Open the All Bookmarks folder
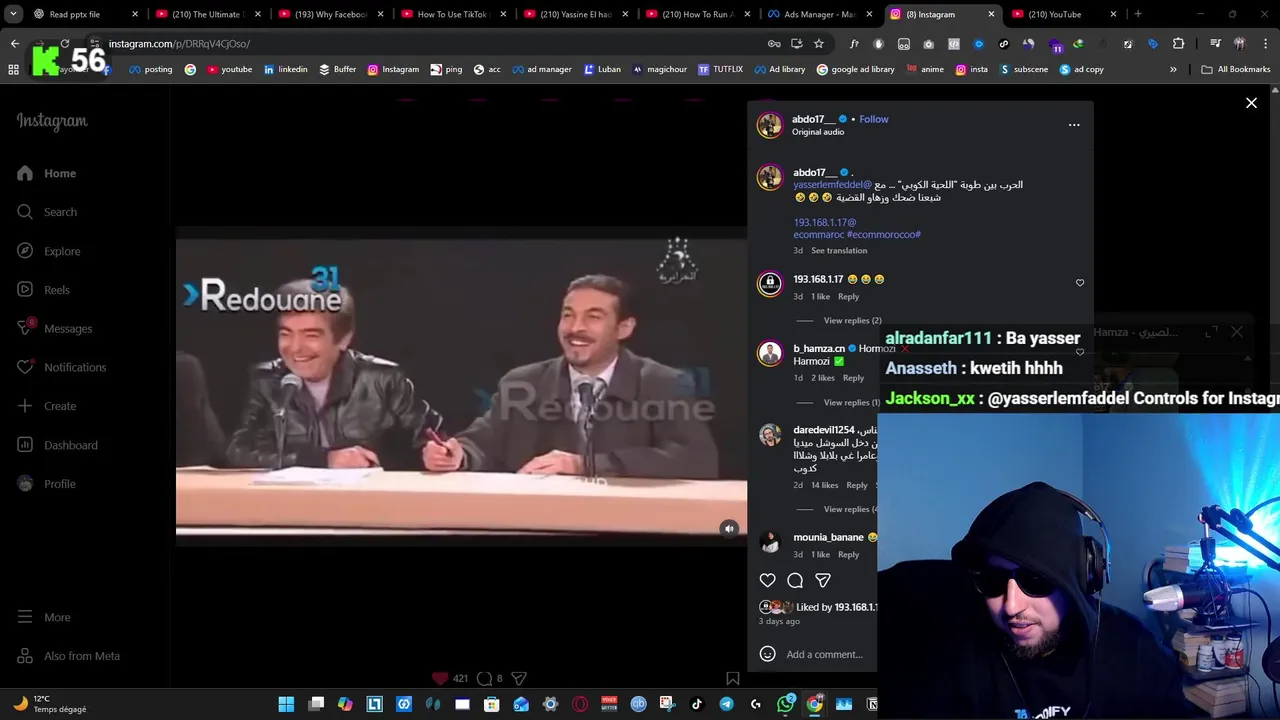1280x720 pixels. [1236, 69]
